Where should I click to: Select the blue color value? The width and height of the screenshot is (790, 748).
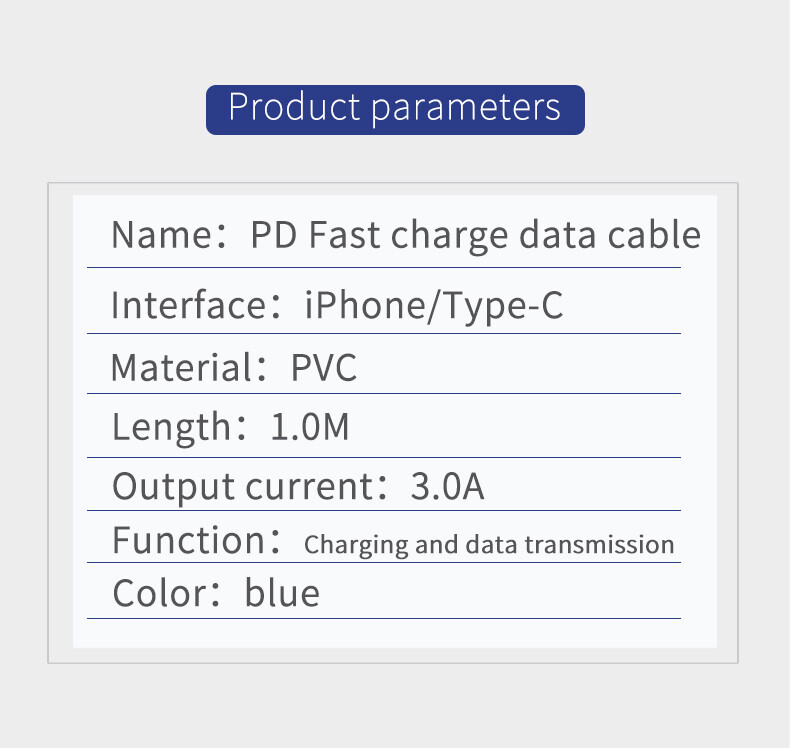[282, 593]
